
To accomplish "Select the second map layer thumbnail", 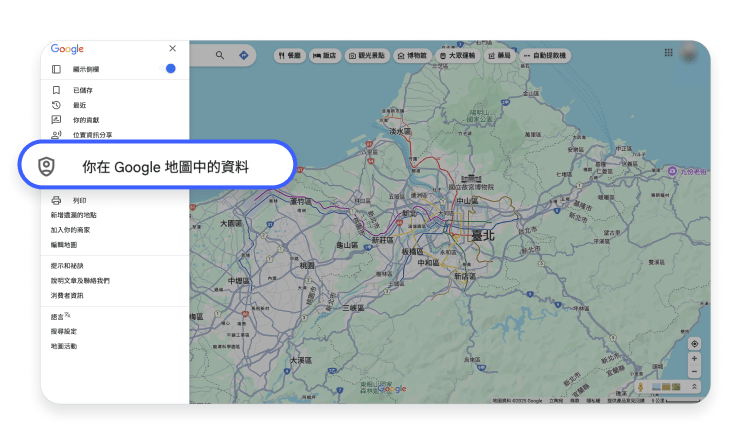I will [x=666, y=387].
